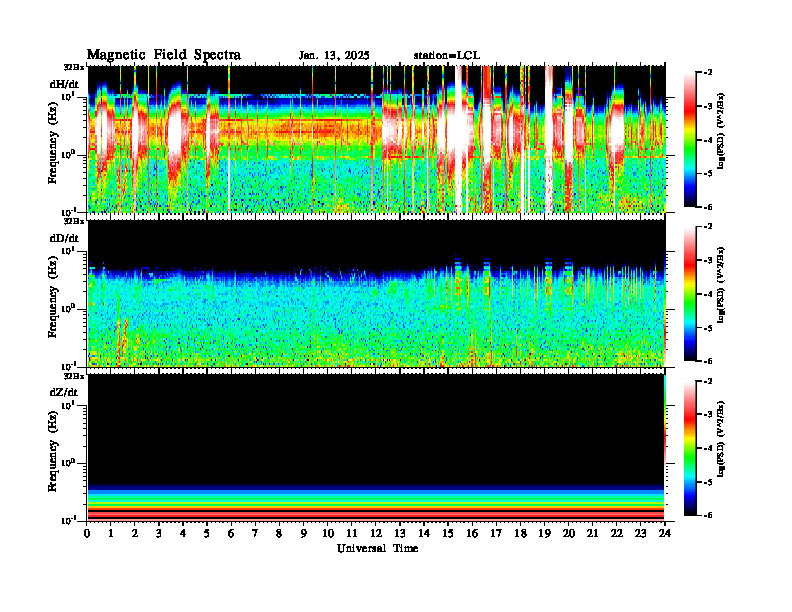
Task: Click the log(PSD) label beside dH/dt color bar
Action: click(720, 131)
